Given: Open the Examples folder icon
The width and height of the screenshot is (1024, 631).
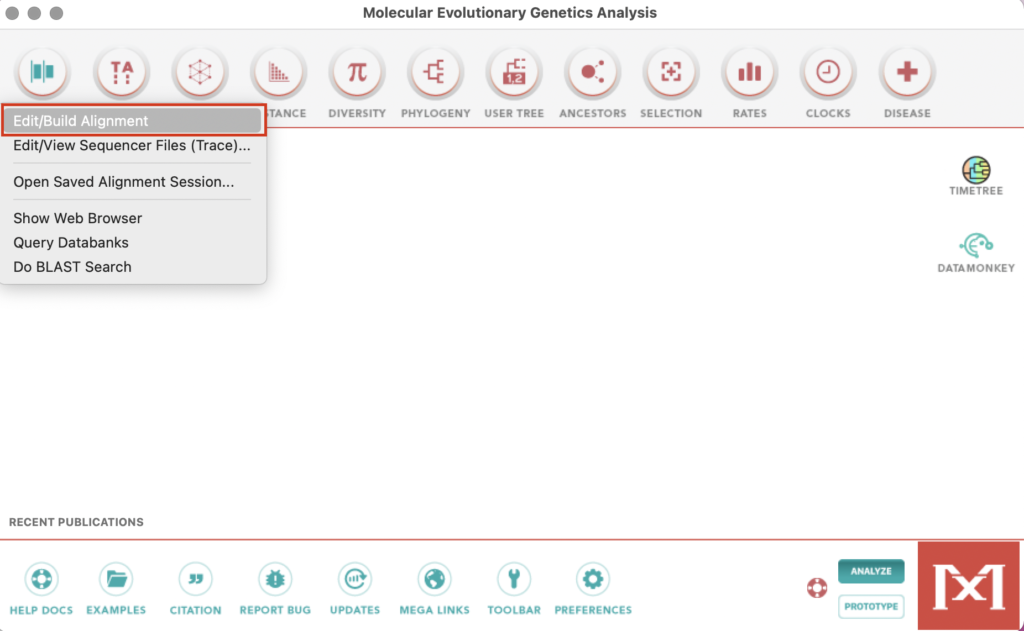Looking at the screenshot, I should tap(116, 579).
